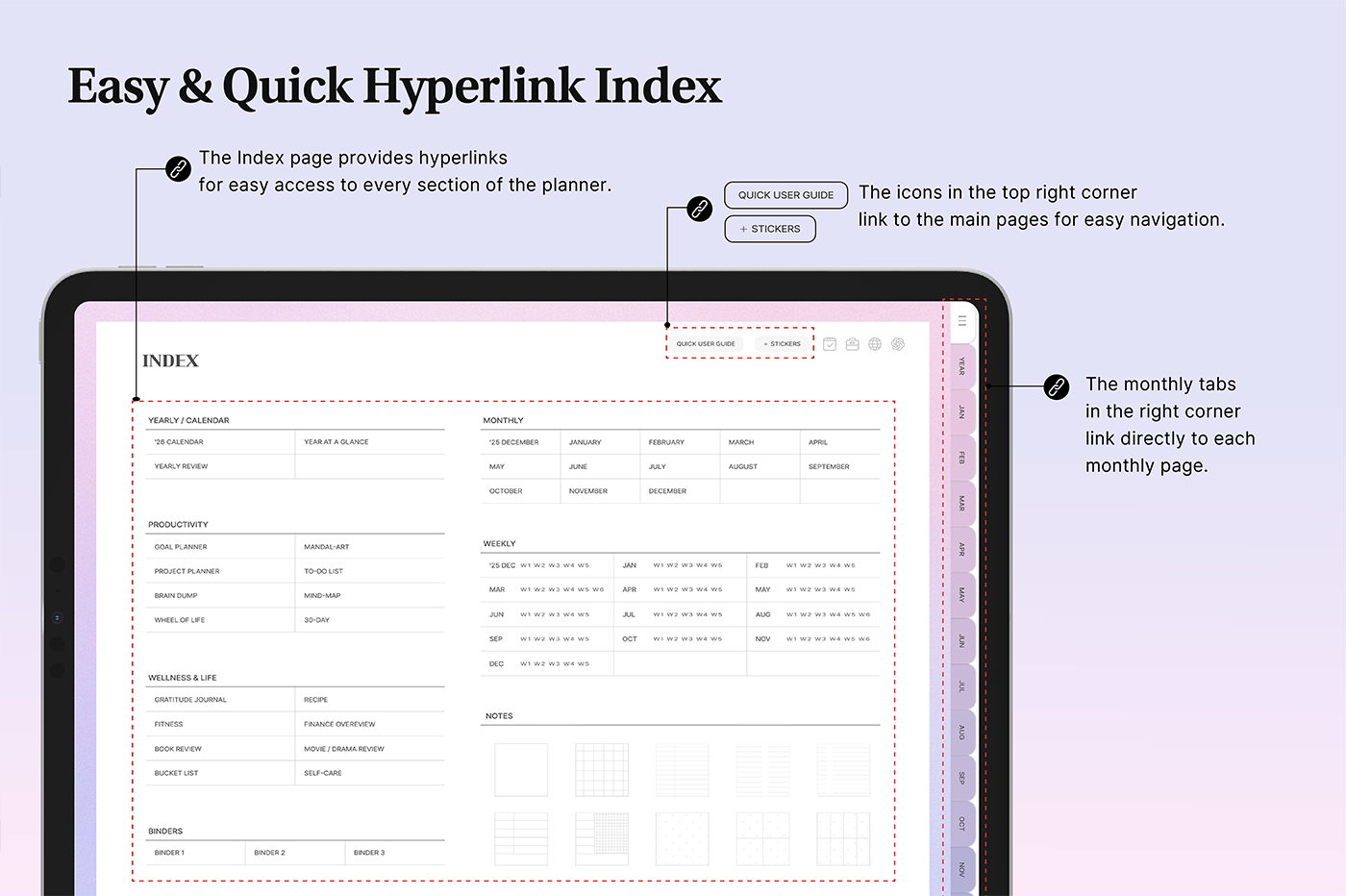Jump to the YEAR side tab

(x=961, y=366)
